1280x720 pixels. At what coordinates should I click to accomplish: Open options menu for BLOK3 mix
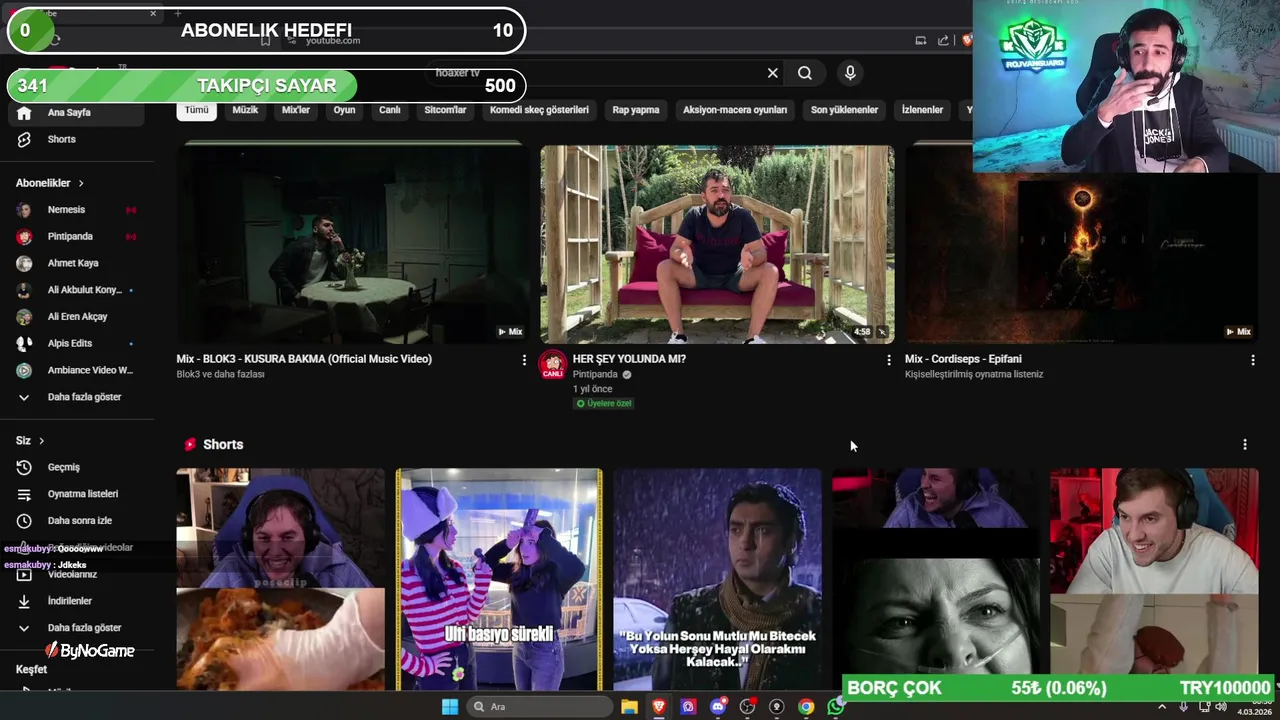tap(524, 360)
